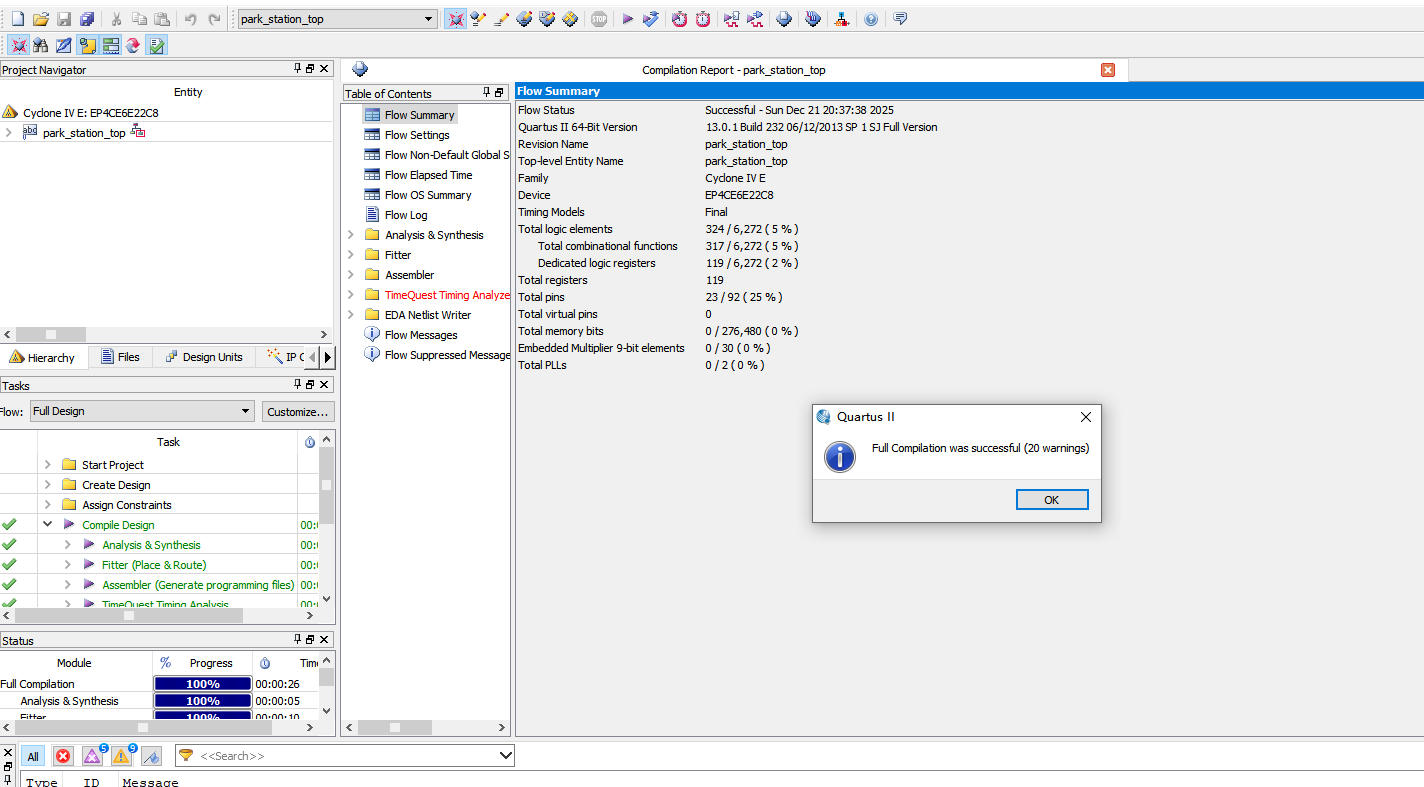Viewport: 1424px width, 787px height.
Task: Click the red swirl arrow icon in second toolbar
Action: point(133,45)
